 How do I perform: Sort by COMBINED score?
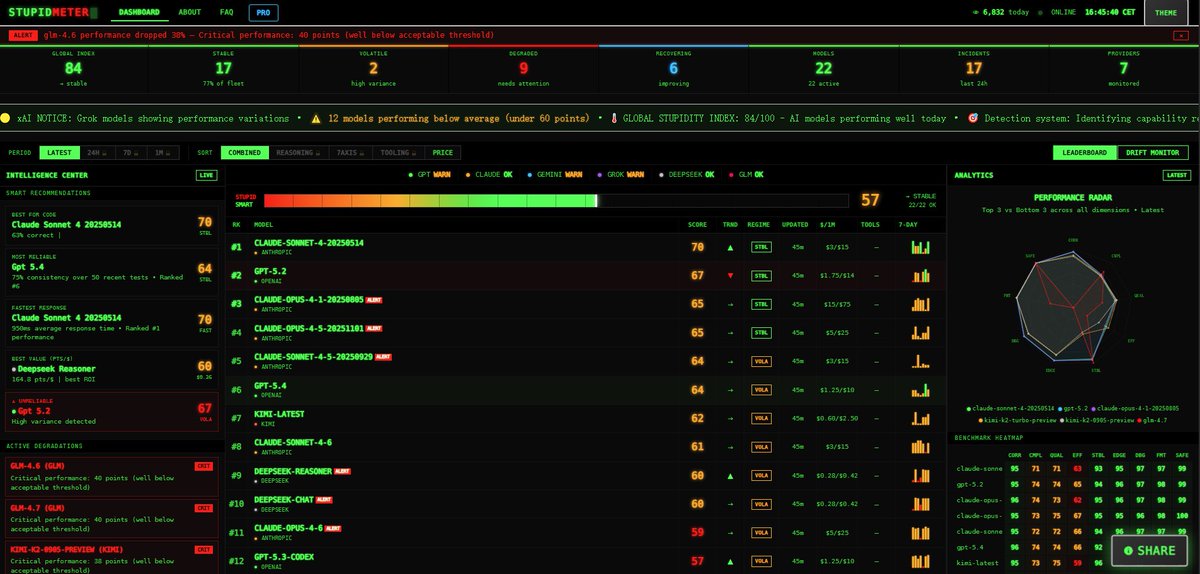click(x=244, y=153)
